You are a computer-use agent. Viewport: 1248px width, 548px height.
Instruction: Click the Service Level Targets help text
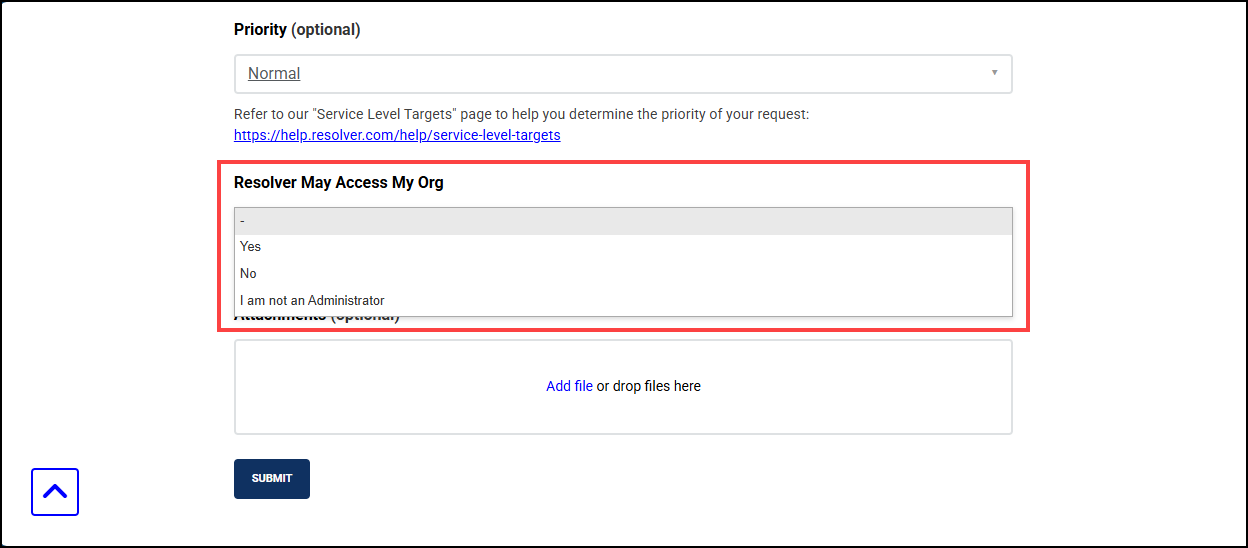point(521,114)
